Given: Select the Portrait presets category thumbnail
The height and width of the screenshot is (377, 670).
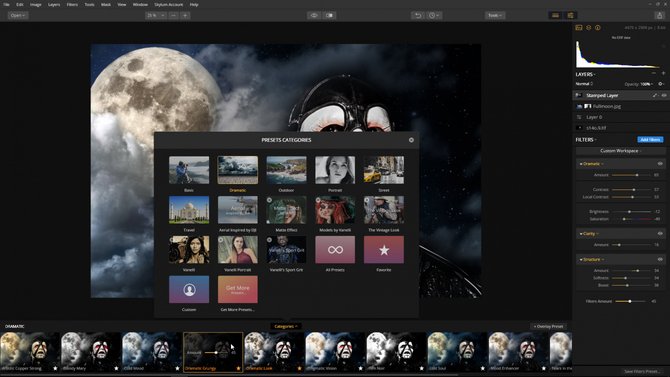Looking at the screenshot, I should [335, 170].
